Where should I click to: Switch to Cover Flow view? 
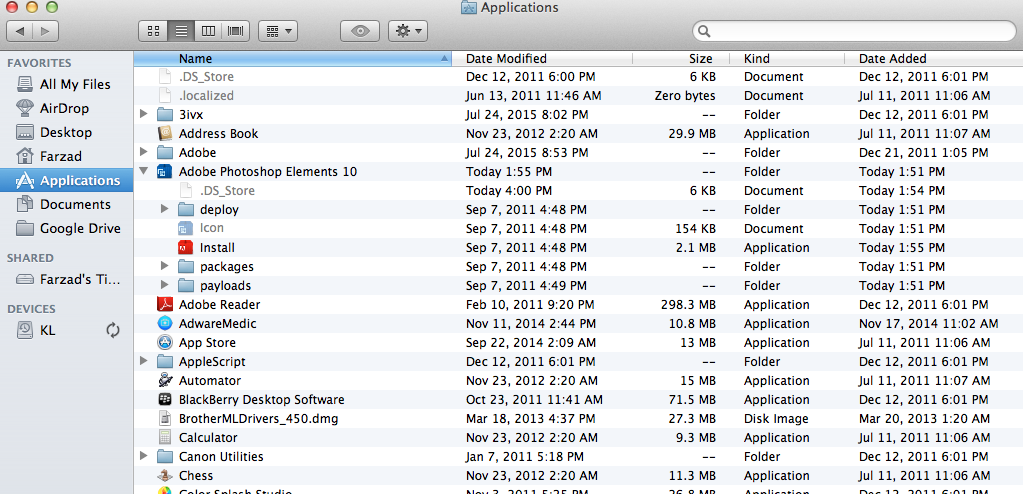pos(236,31)
